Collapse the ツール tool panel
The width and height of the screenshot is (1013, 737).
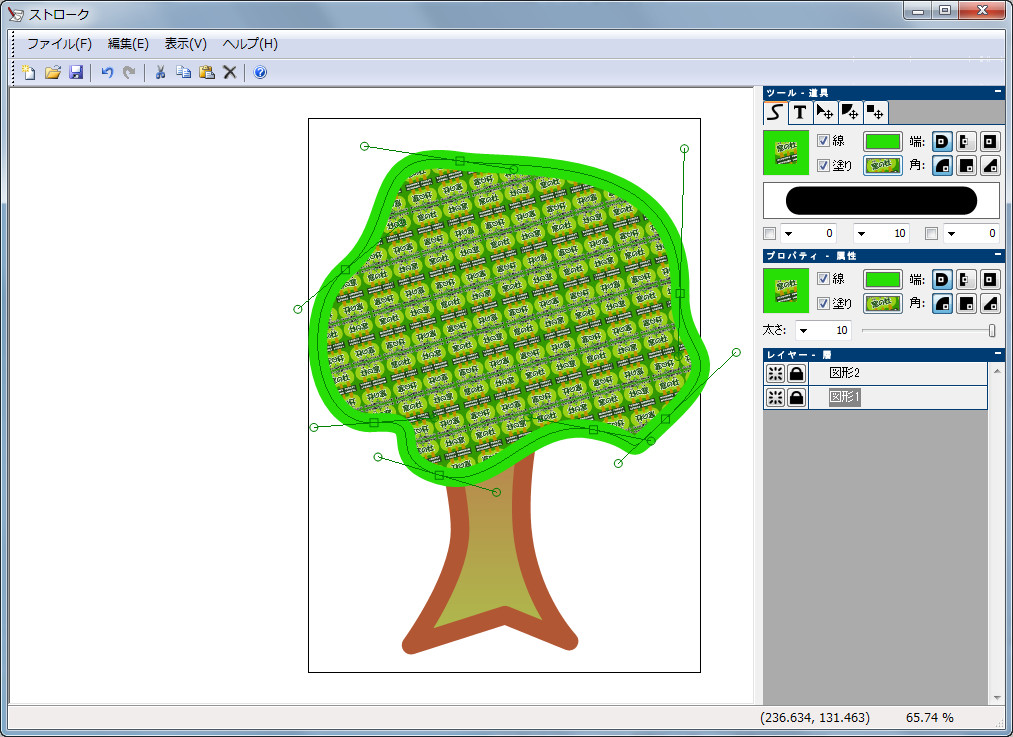(998, 92)
